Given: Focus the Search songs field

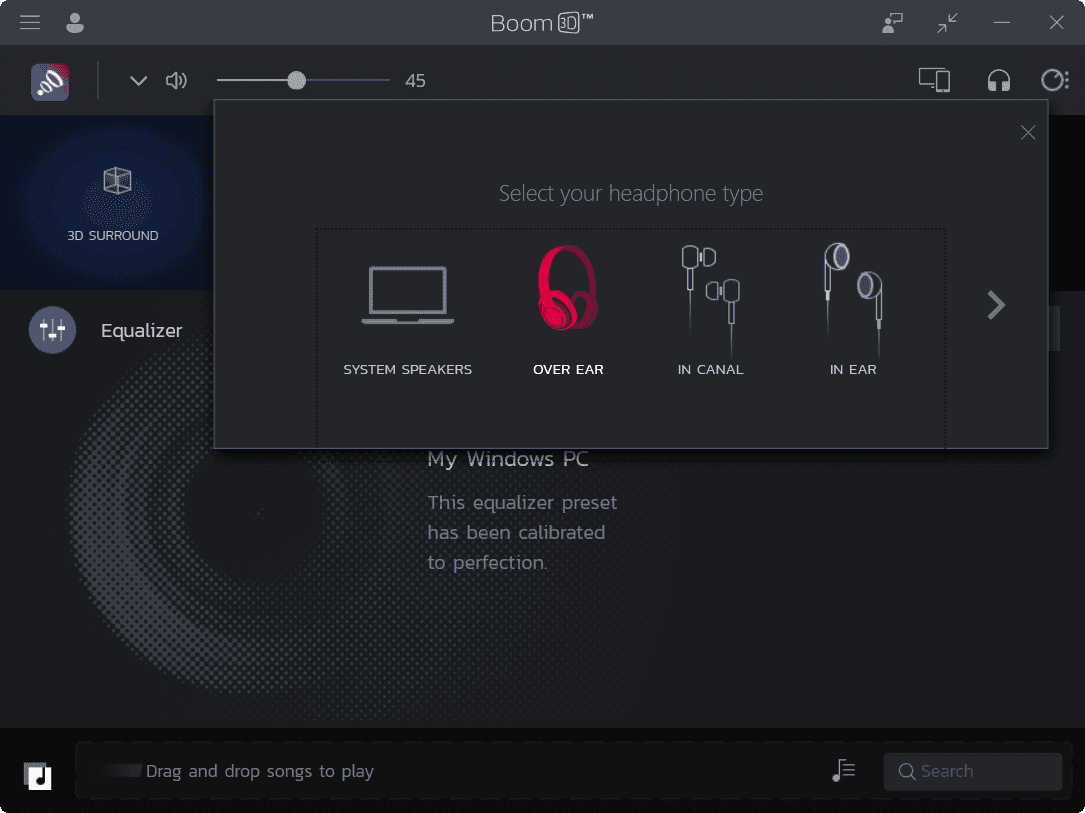Looking at the screenshot, I should tap(973, 771).
